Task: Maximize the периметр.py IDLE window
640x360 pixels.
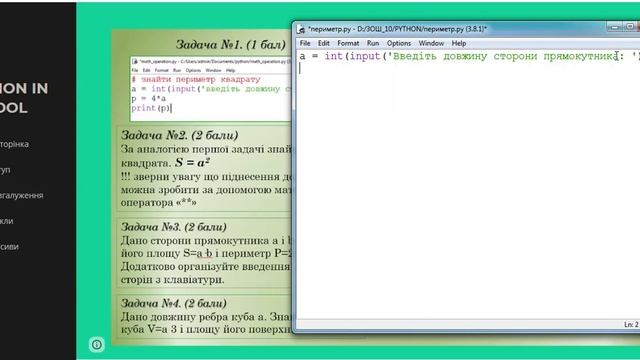Action: [630, 27]
